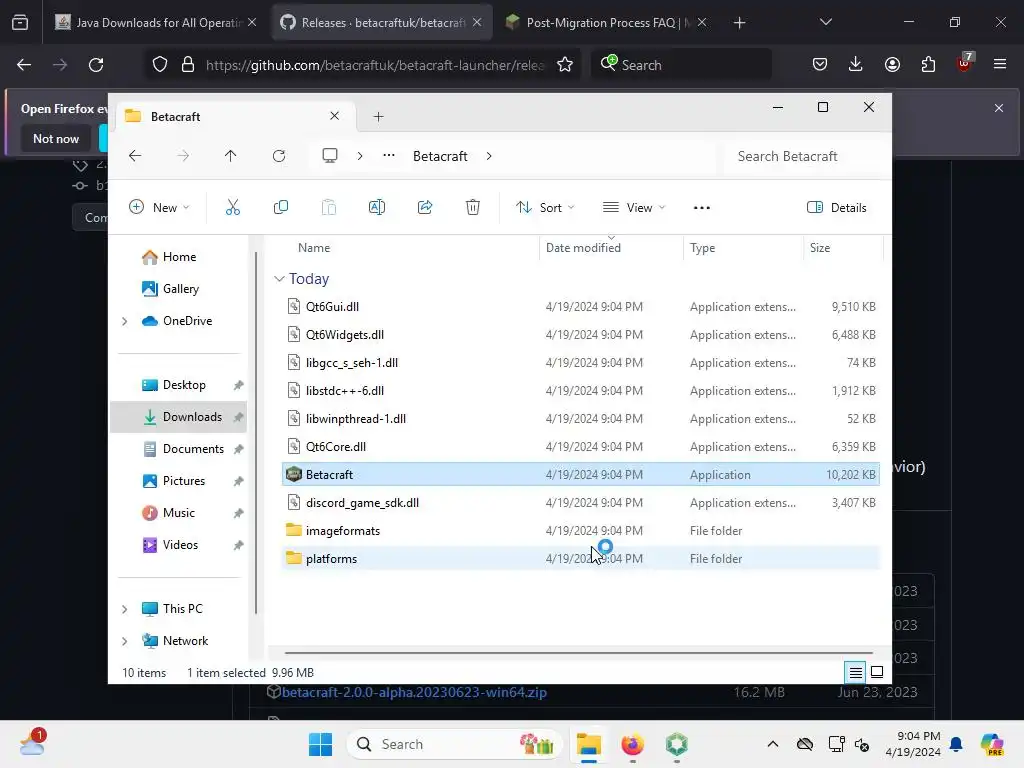The width and height of the screenshot is (1024, 768).
Task: Open Downloads in navigation pane
Action: [179, 417]
